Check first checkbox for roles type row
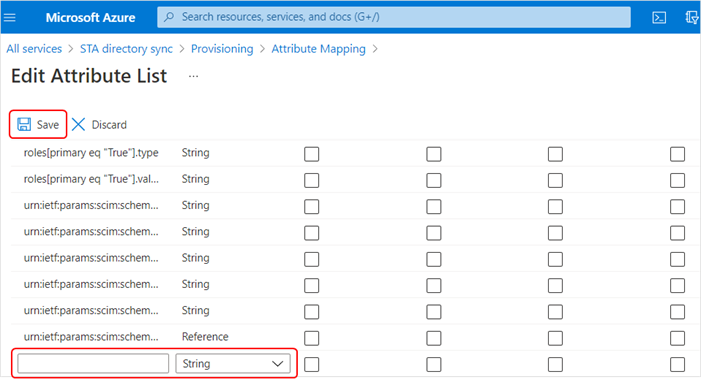Image resolution: width=701 pixels, height=385 pixels. pyautogui.click(x=312, y=154)
